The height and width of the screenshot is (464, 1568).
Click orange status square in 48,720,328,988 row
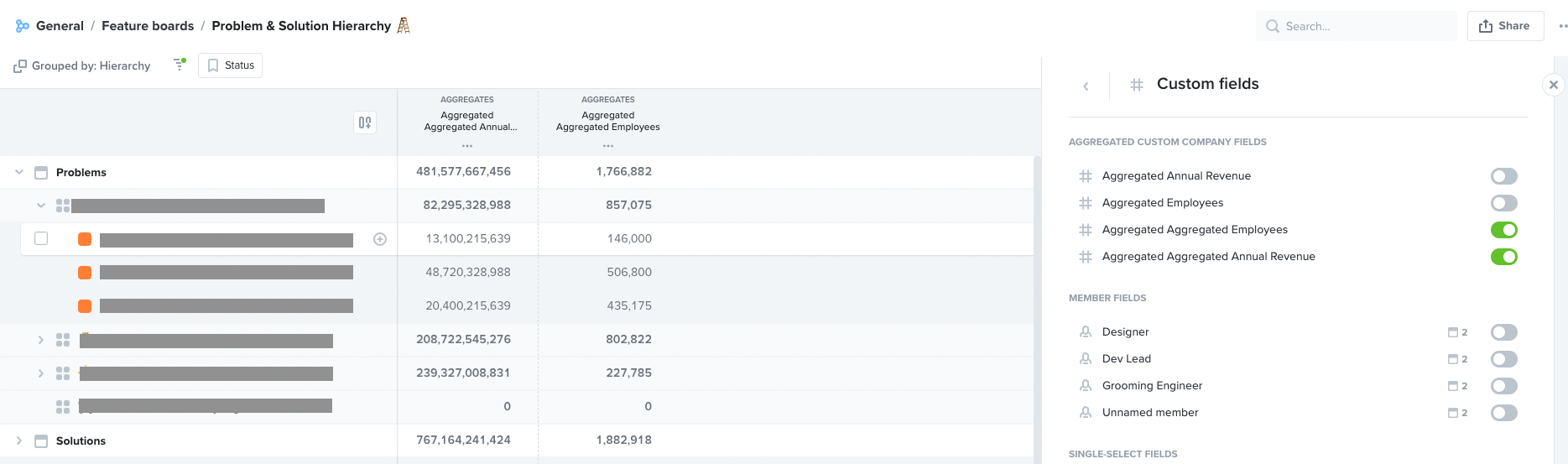(x=85, y=273)
